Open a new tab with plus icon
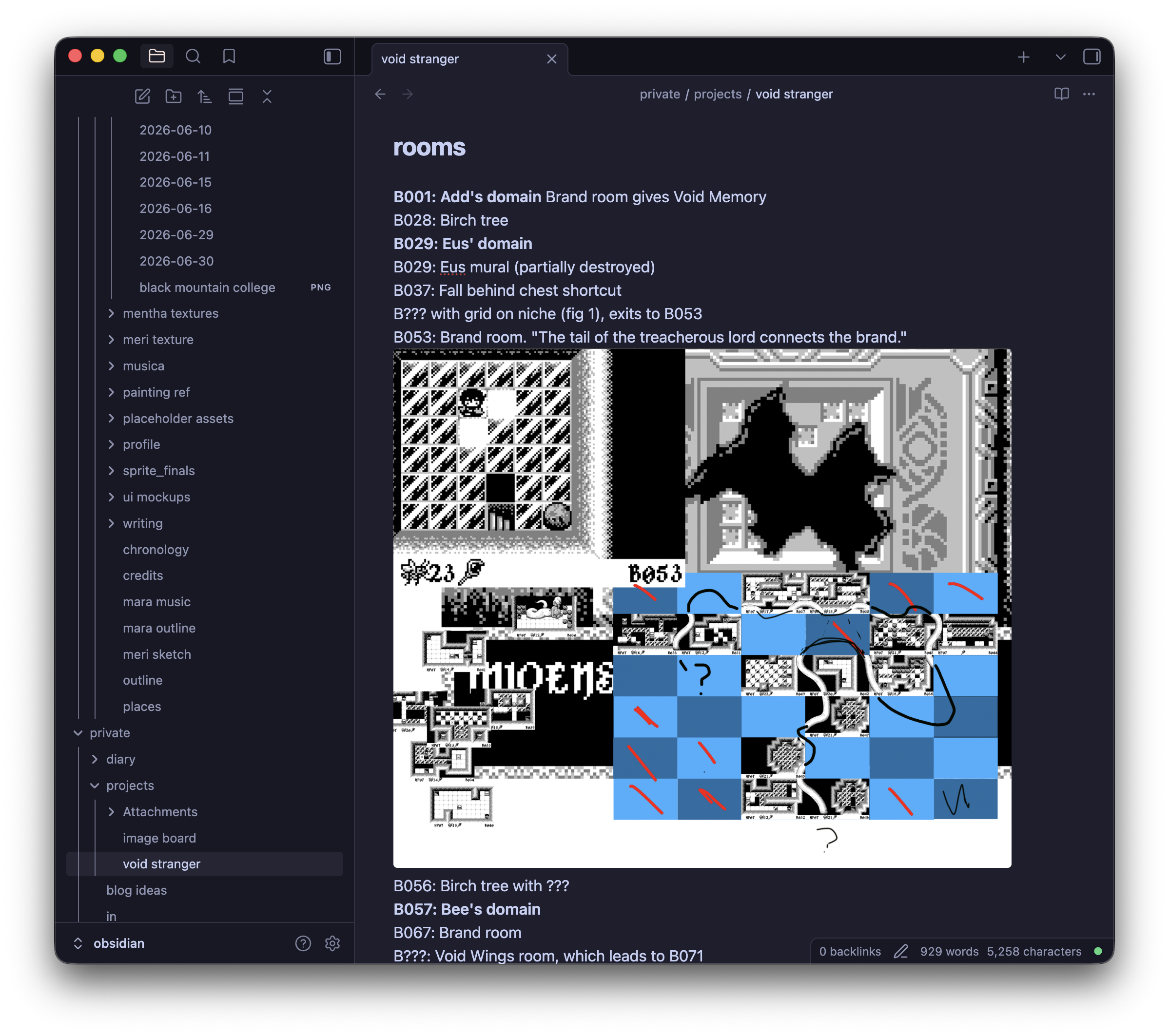Image resolution: width=1169 pixels, height=1036 pixels. 1024,57
